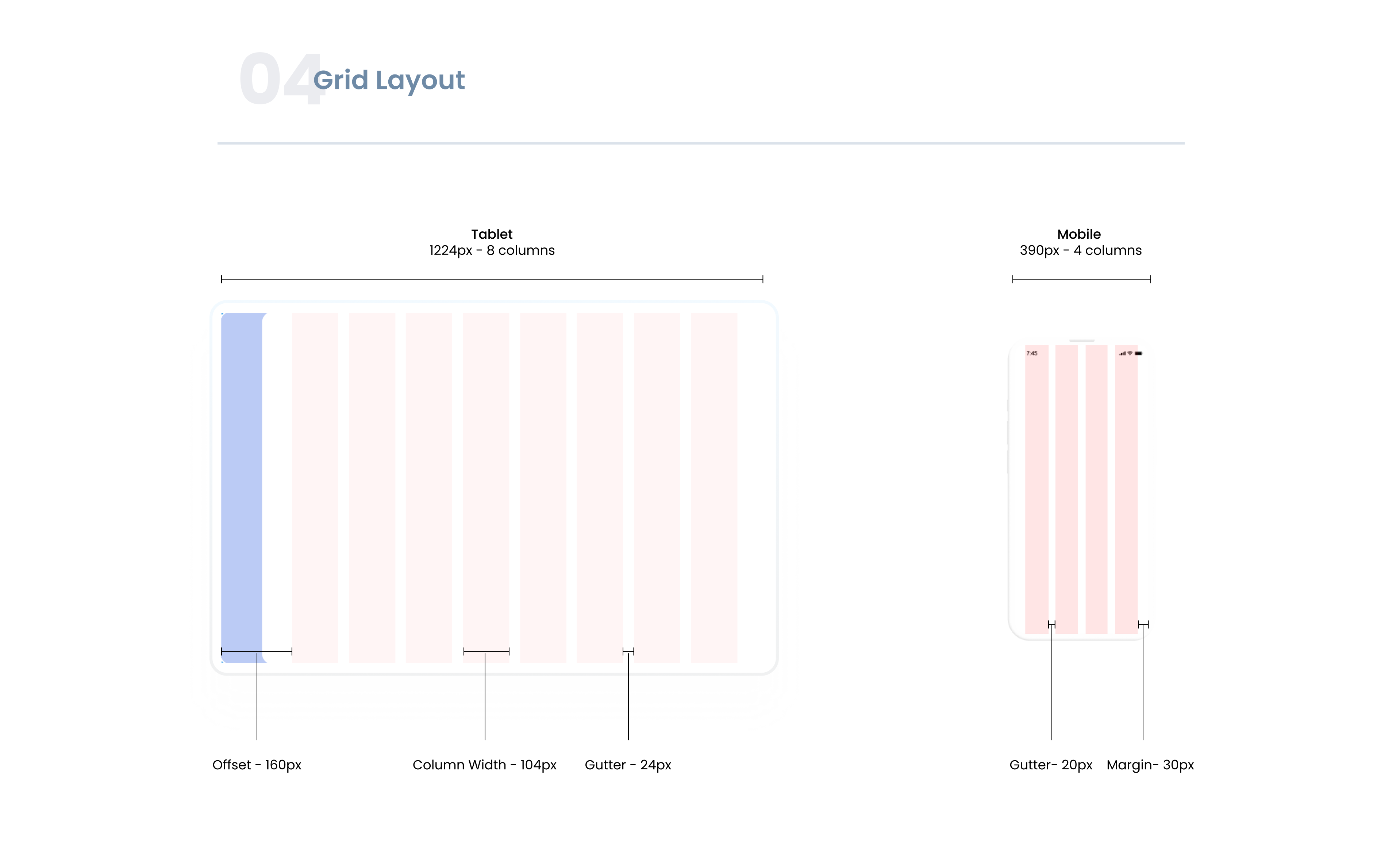Select the Mobile label

(x=1078, y=234)
